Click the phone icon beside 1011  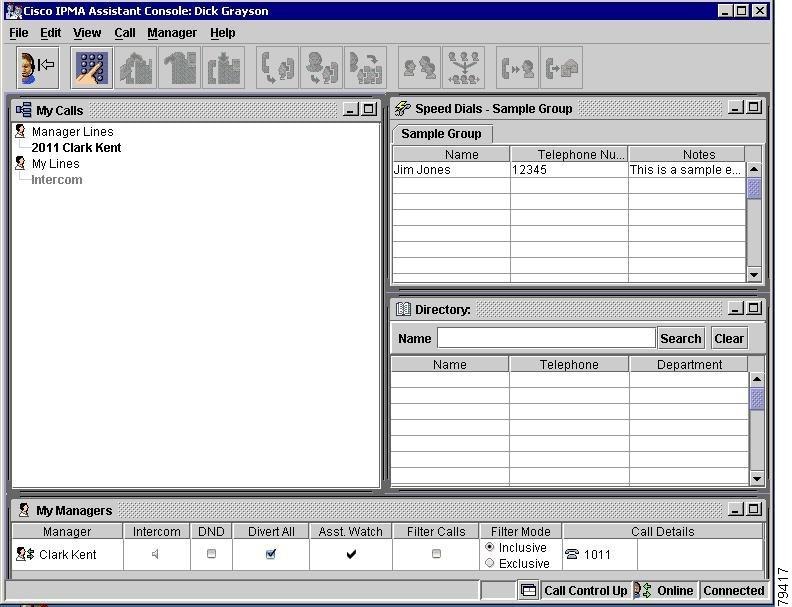click(x=572, y=554)
